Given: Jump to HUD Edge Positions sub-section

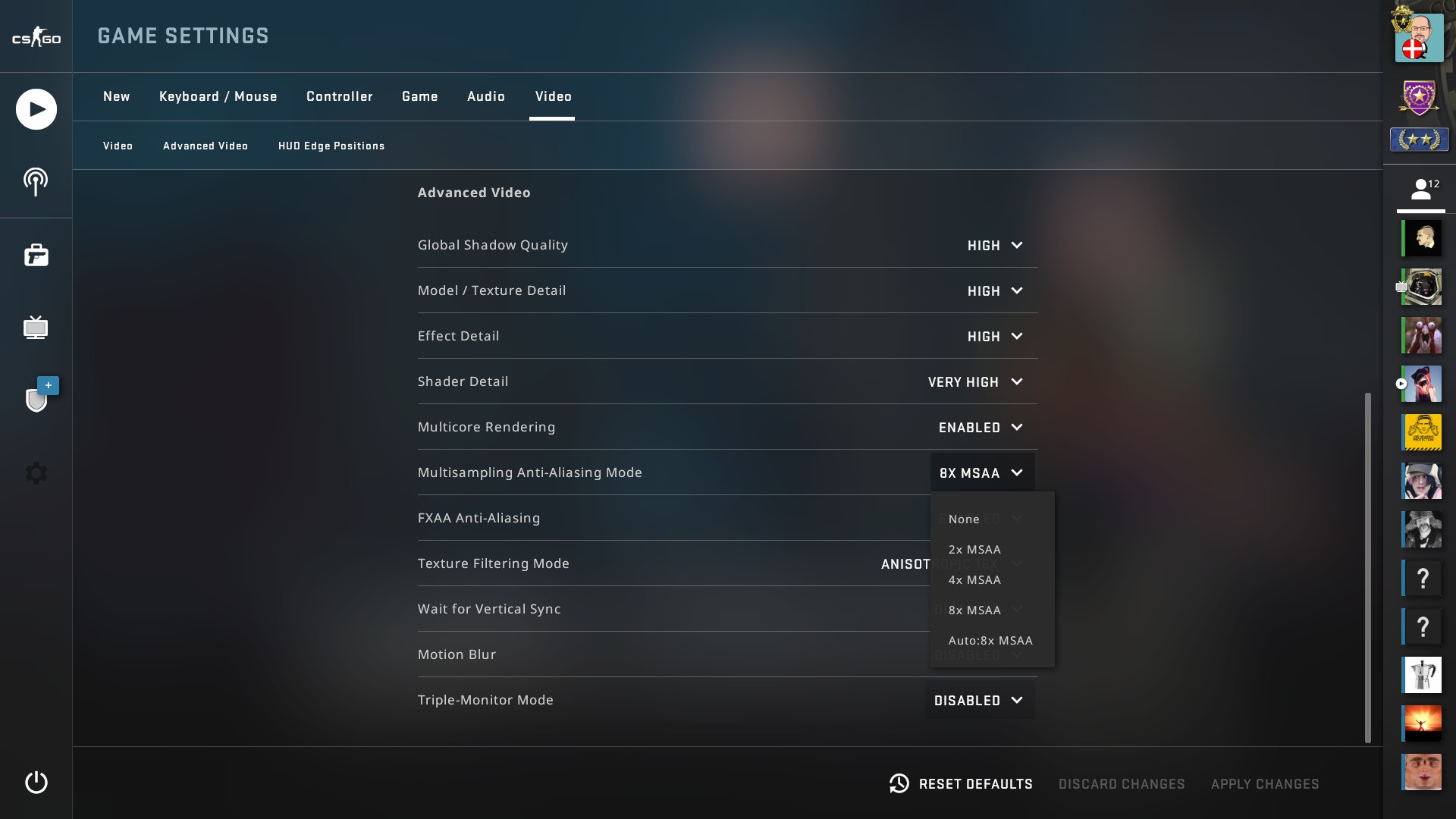Looking at the screenshot, I should 331,146.
